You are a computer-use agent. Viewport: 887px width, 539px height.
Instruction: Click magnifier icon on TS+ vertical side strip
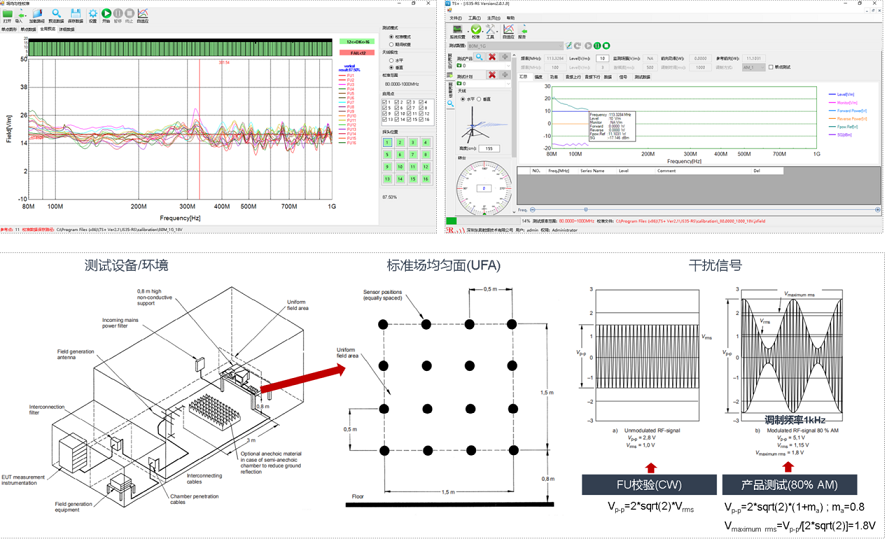(450, 104)
